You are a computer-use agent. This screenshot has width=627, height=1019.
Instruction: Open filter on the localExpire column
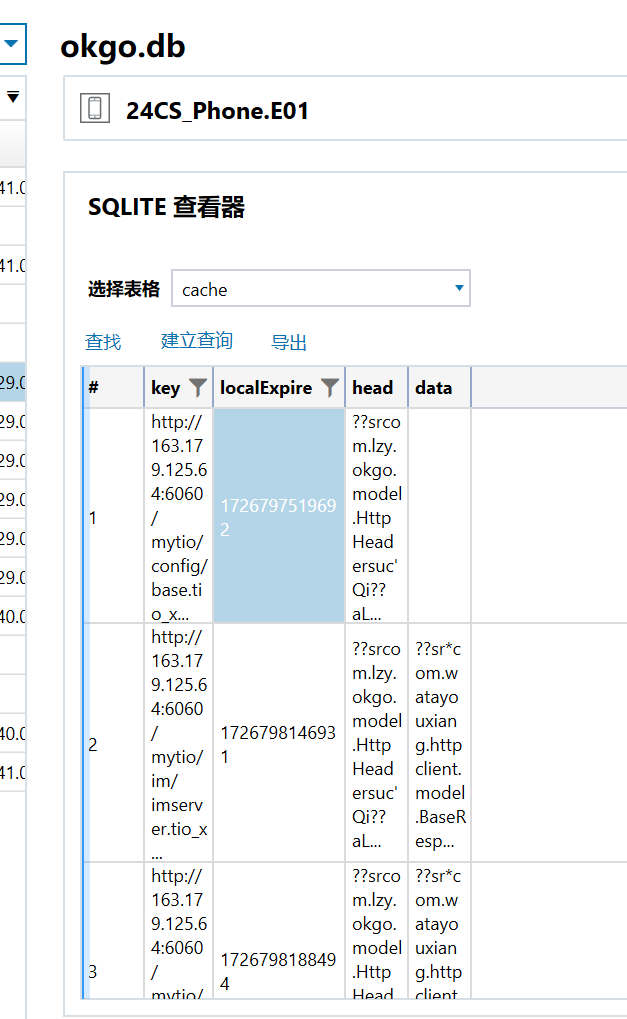pyautogui.click(x=330, y=388)
